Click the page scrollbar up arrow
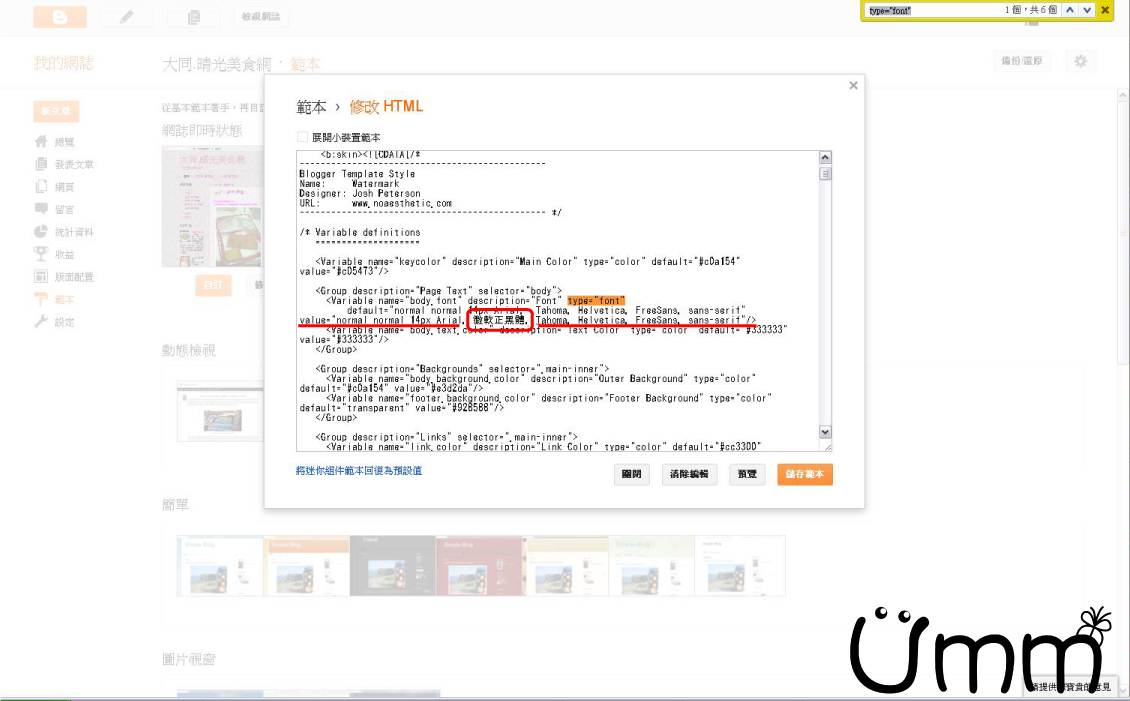This screenshot has height=701, width=1130. pos(1124,95)
